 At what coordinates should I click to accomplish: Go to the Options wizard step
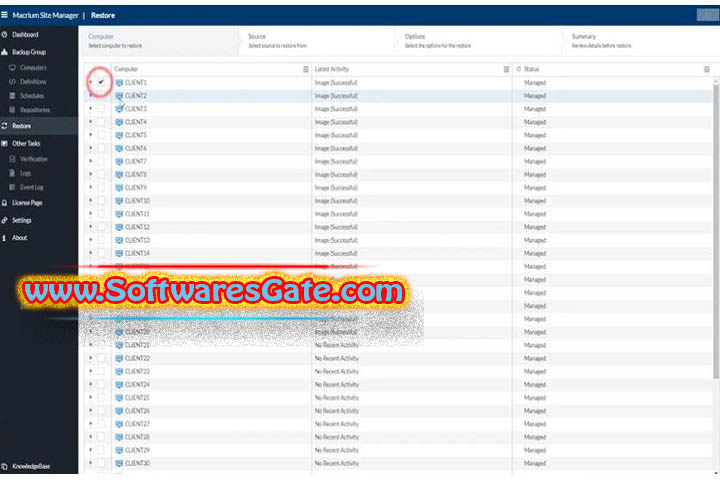478,41
